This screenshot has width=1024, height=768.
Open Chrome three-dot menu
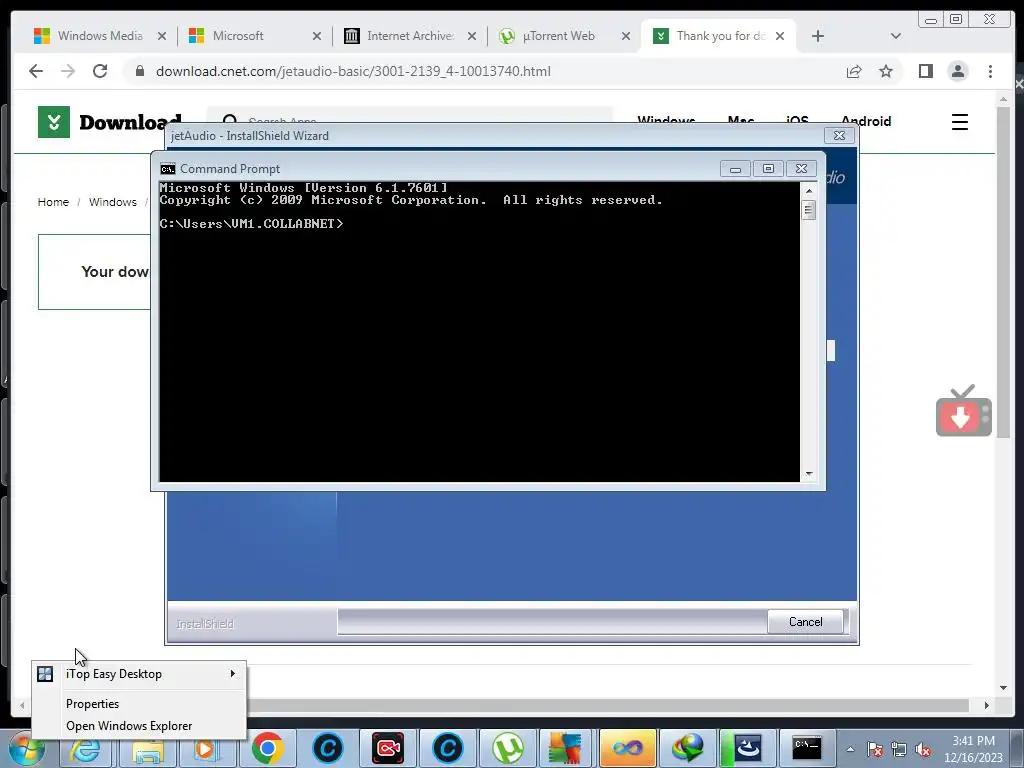[x=991, y=71]
